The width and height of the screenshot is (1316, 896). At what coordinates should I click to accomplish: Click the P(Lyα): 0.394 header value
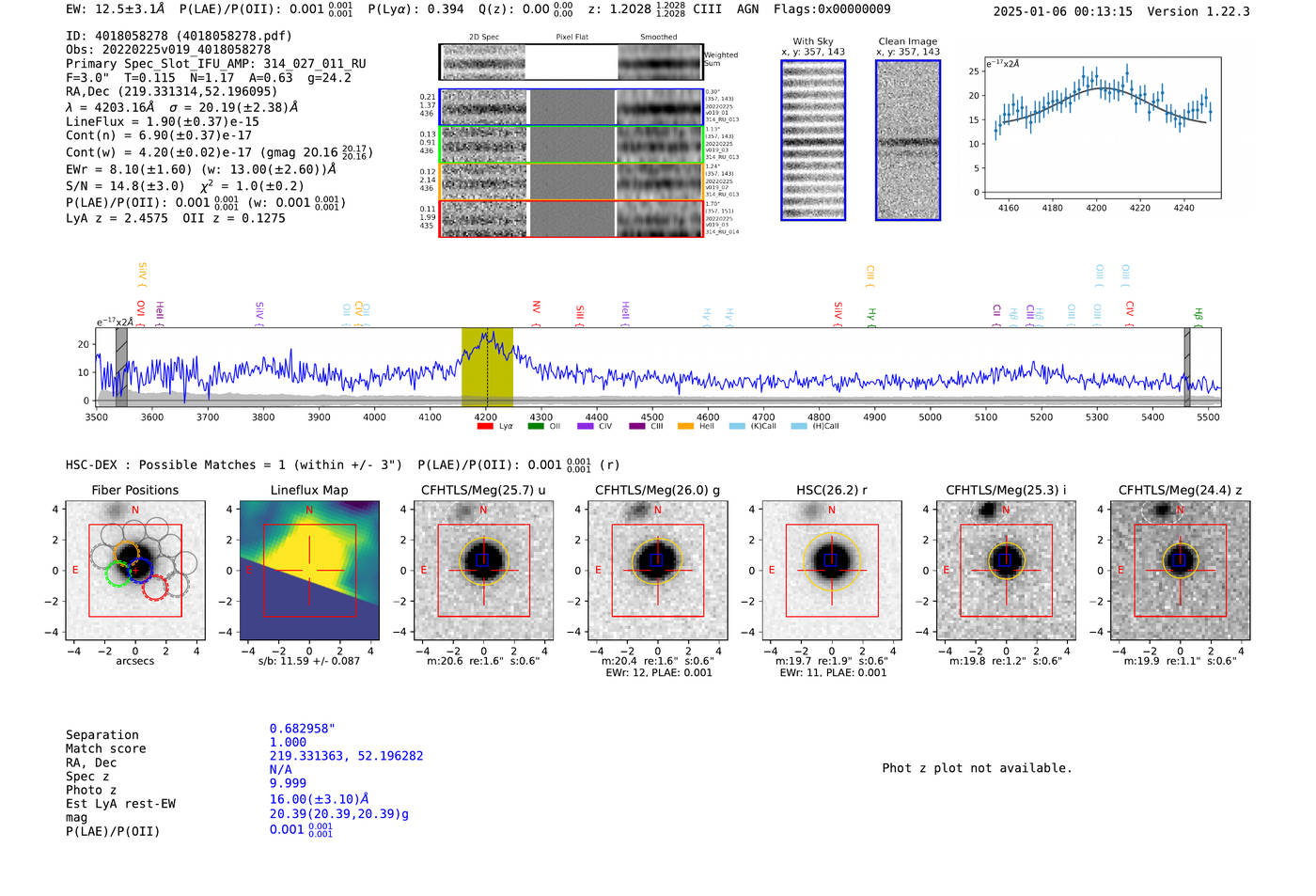coord(415,9)
